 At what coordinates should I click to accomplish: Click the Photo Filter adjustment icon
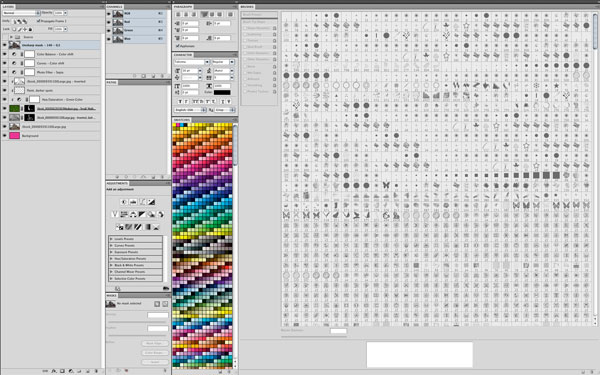coord(152,214)
